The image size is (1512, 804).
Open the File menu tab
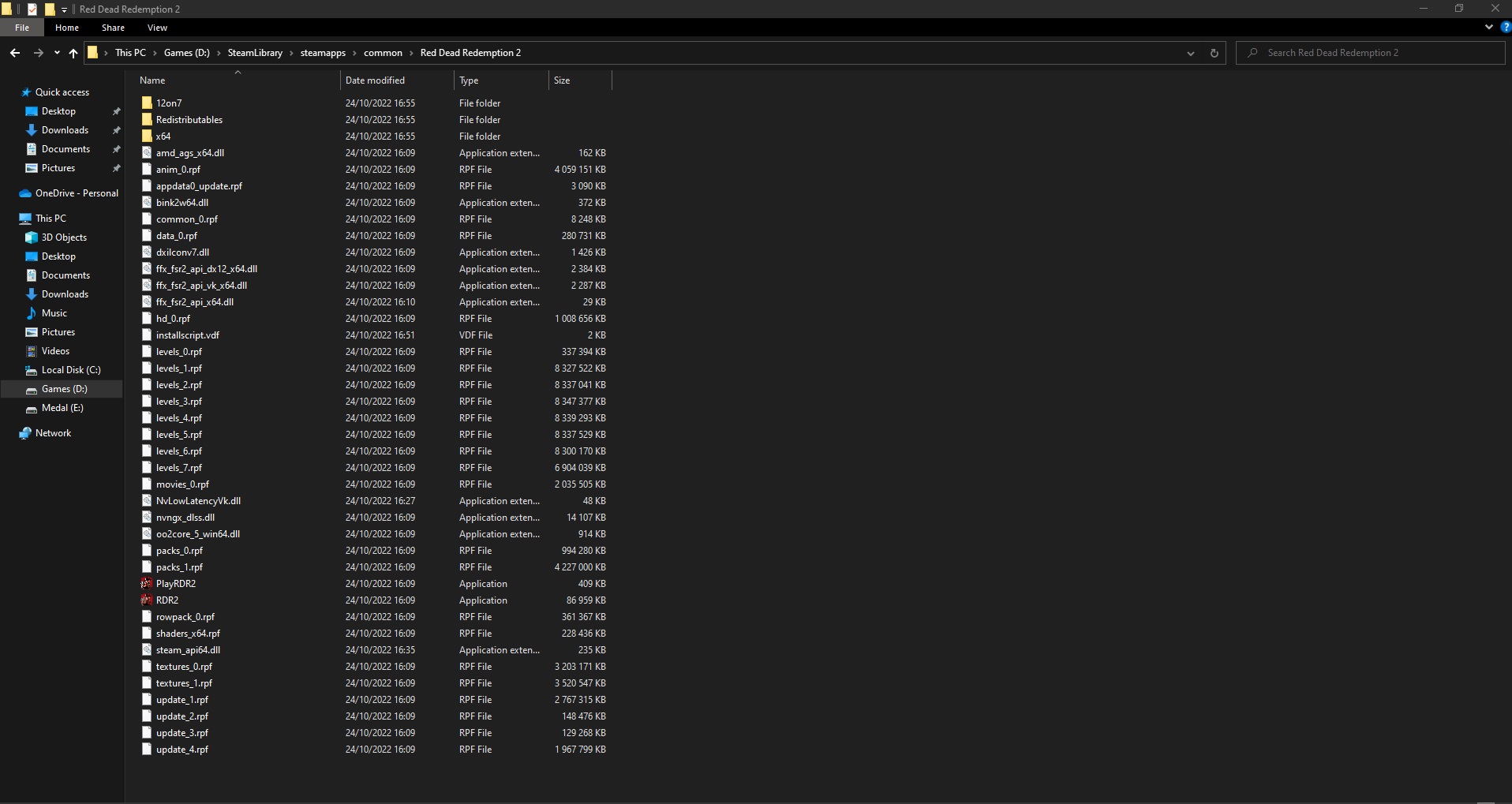[22, 28]
